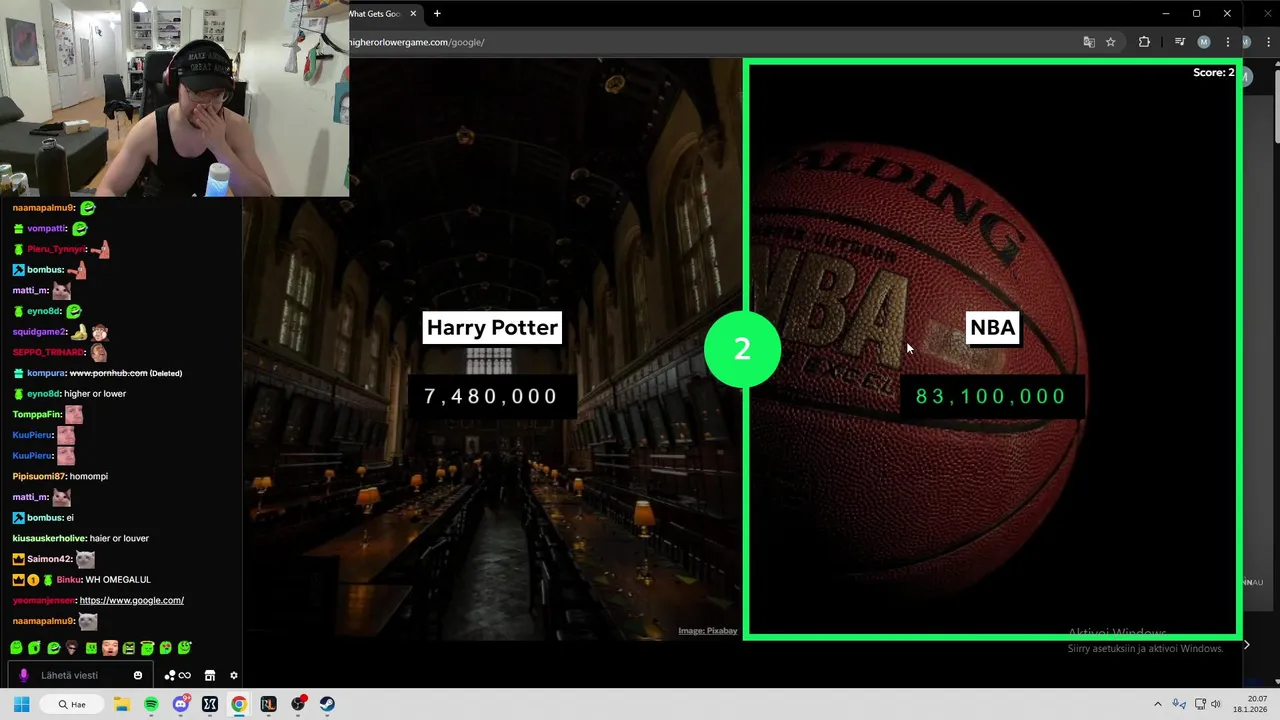Click username naamapalmu9 at chat top
1280x720 pixels.
[44, 208]
